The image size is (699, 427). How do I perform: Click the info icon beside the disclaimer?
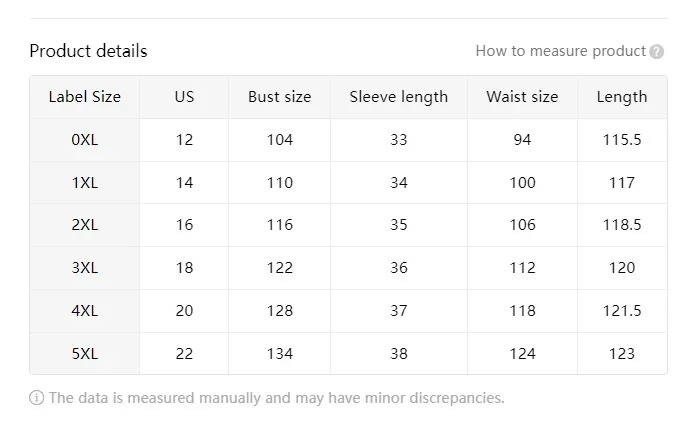[37, 398]
